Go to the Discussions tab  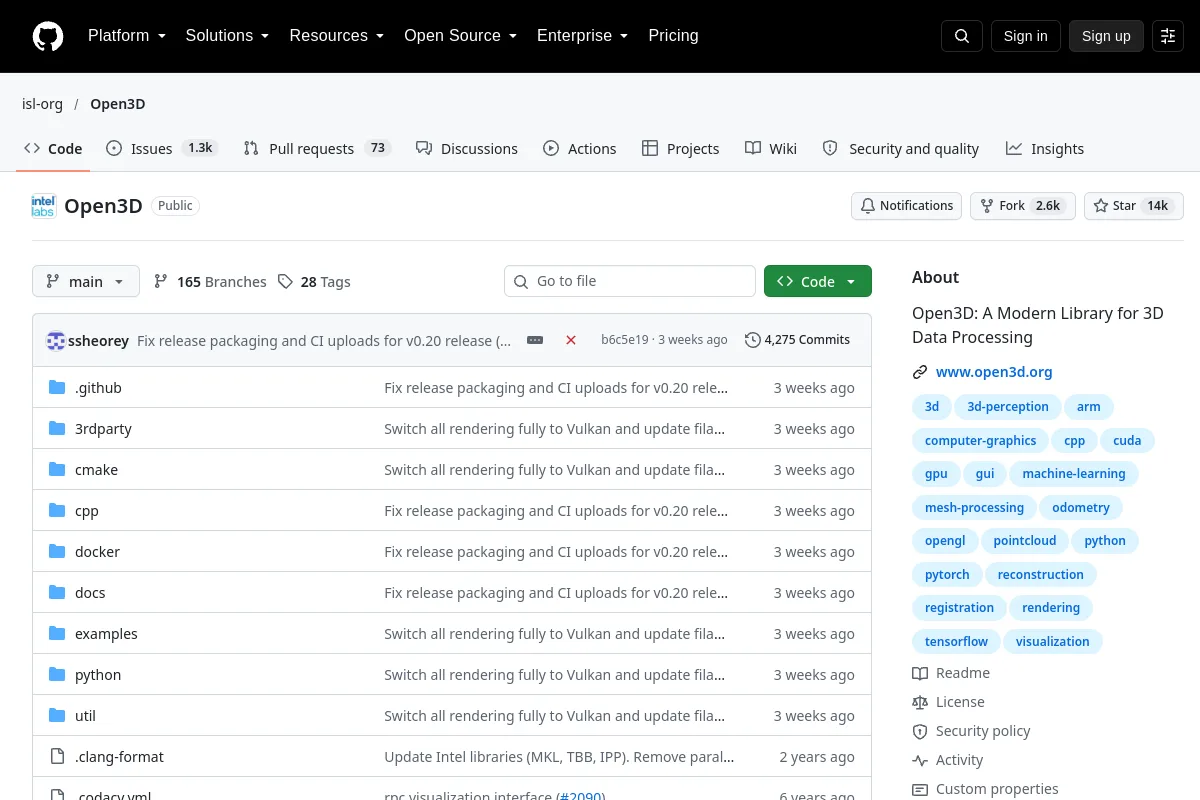467,149
